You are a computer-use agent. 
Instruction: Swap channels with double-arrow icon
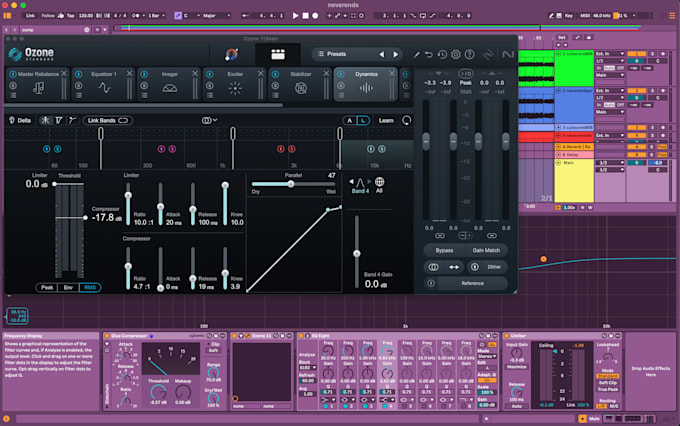(454, 267)
